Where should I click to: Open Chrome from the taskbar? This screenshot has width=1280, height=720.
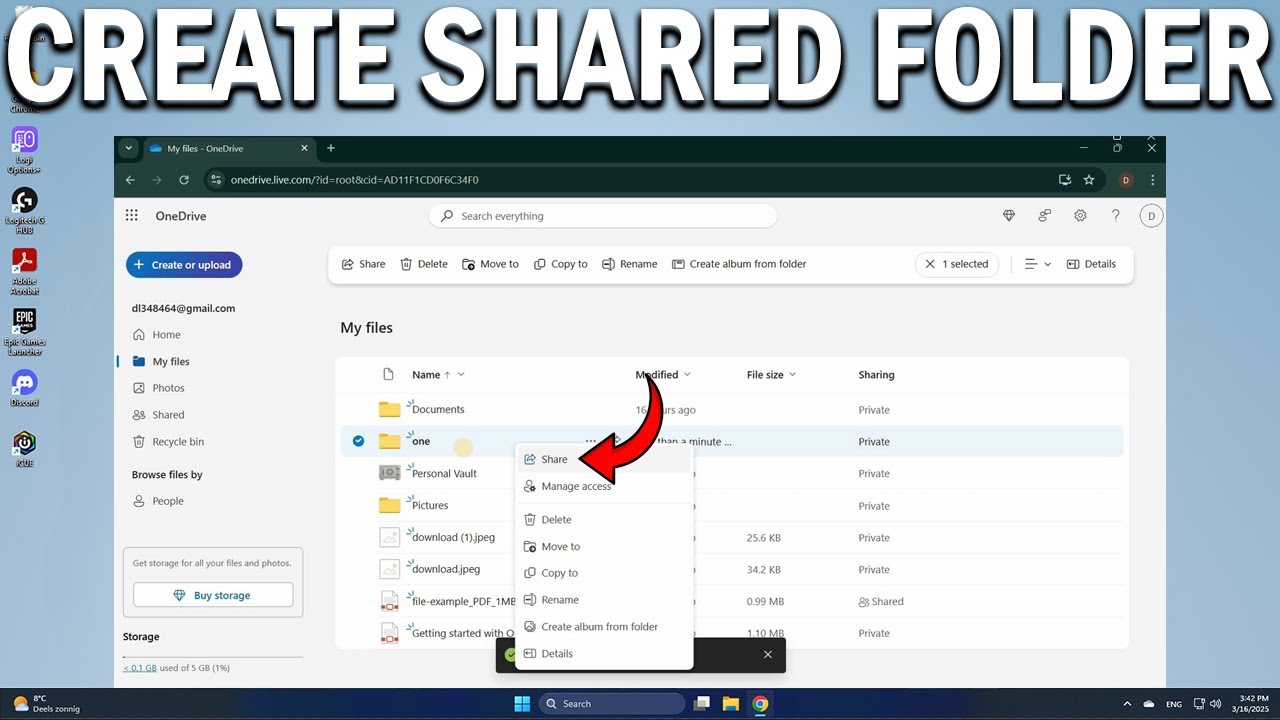(x=761, y=704)
